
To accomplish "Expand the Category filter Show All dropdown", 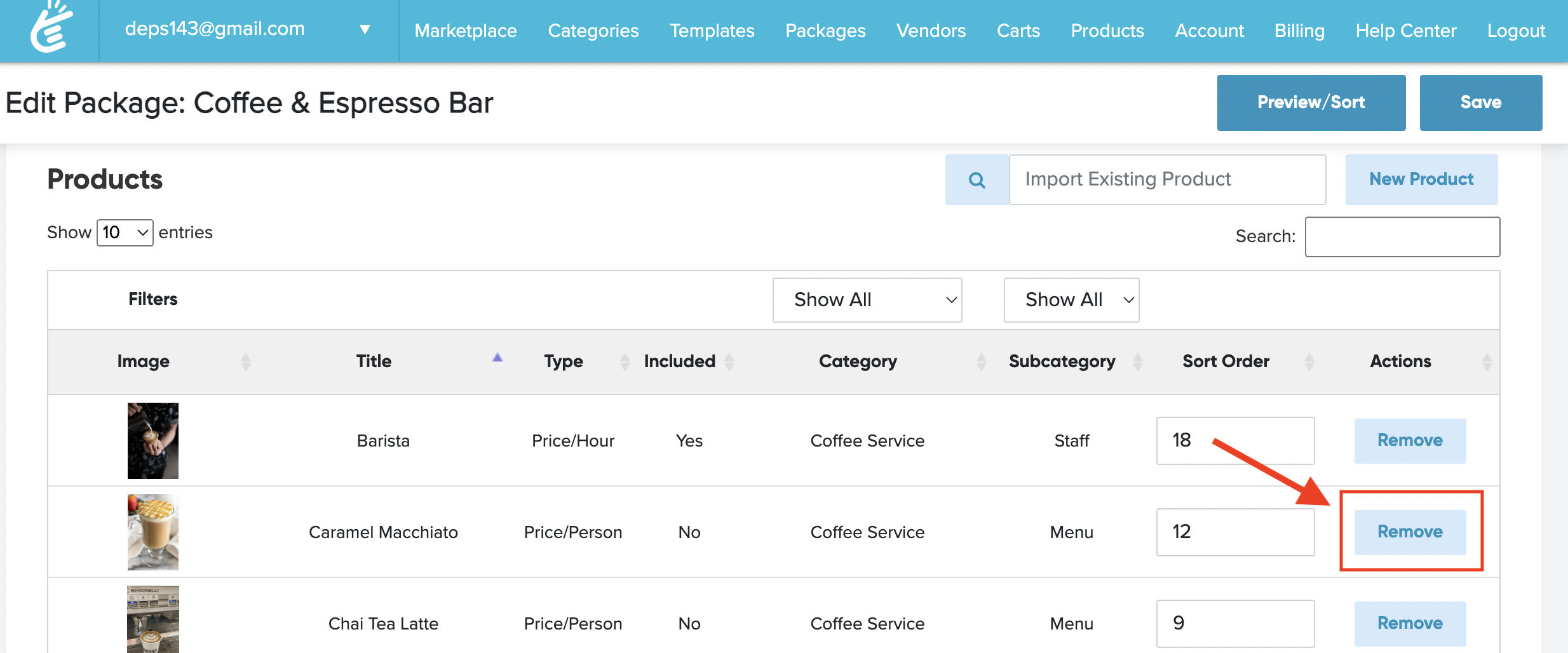I will tap(867, 300).
